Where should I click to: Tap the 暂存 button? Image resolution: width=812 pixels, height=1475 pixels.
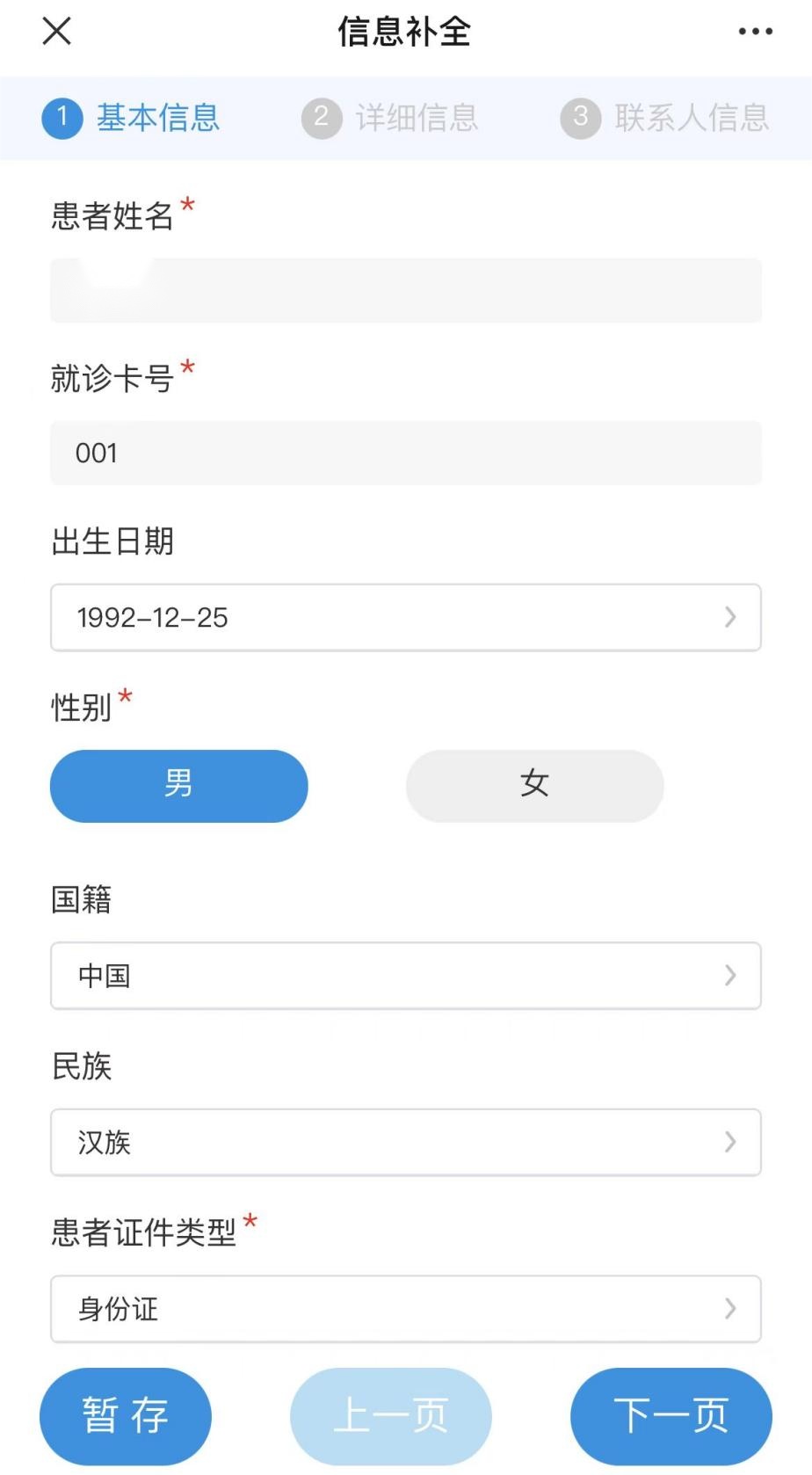pos(126,1415)
